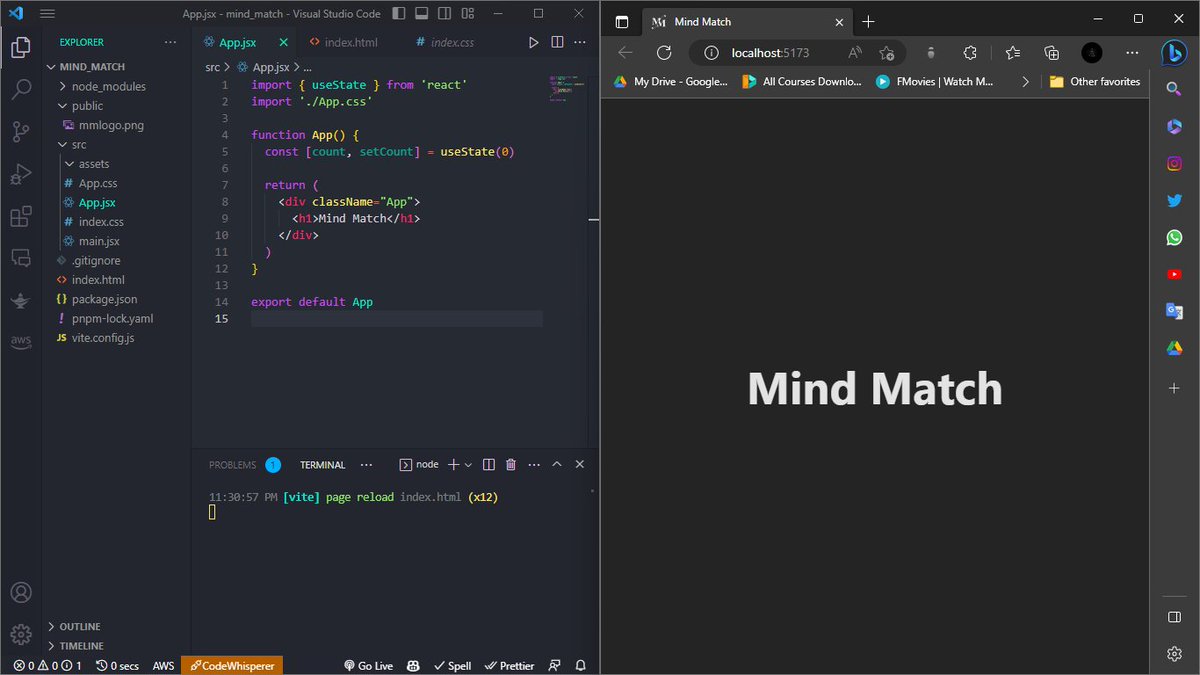Maximize the panel with up chevron

pos(557,465)
